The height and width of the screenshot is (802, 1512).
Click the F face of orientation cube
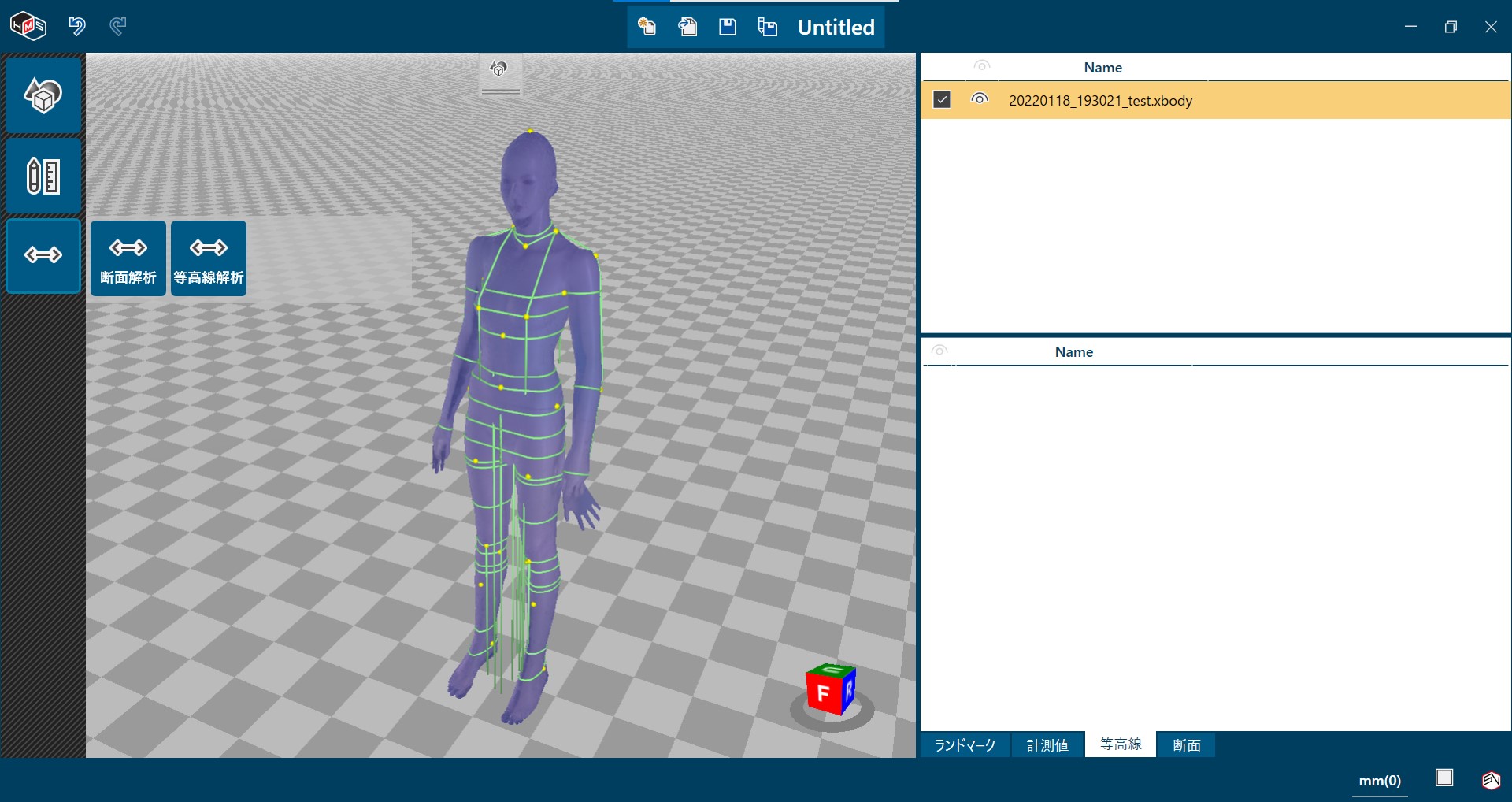822,693
